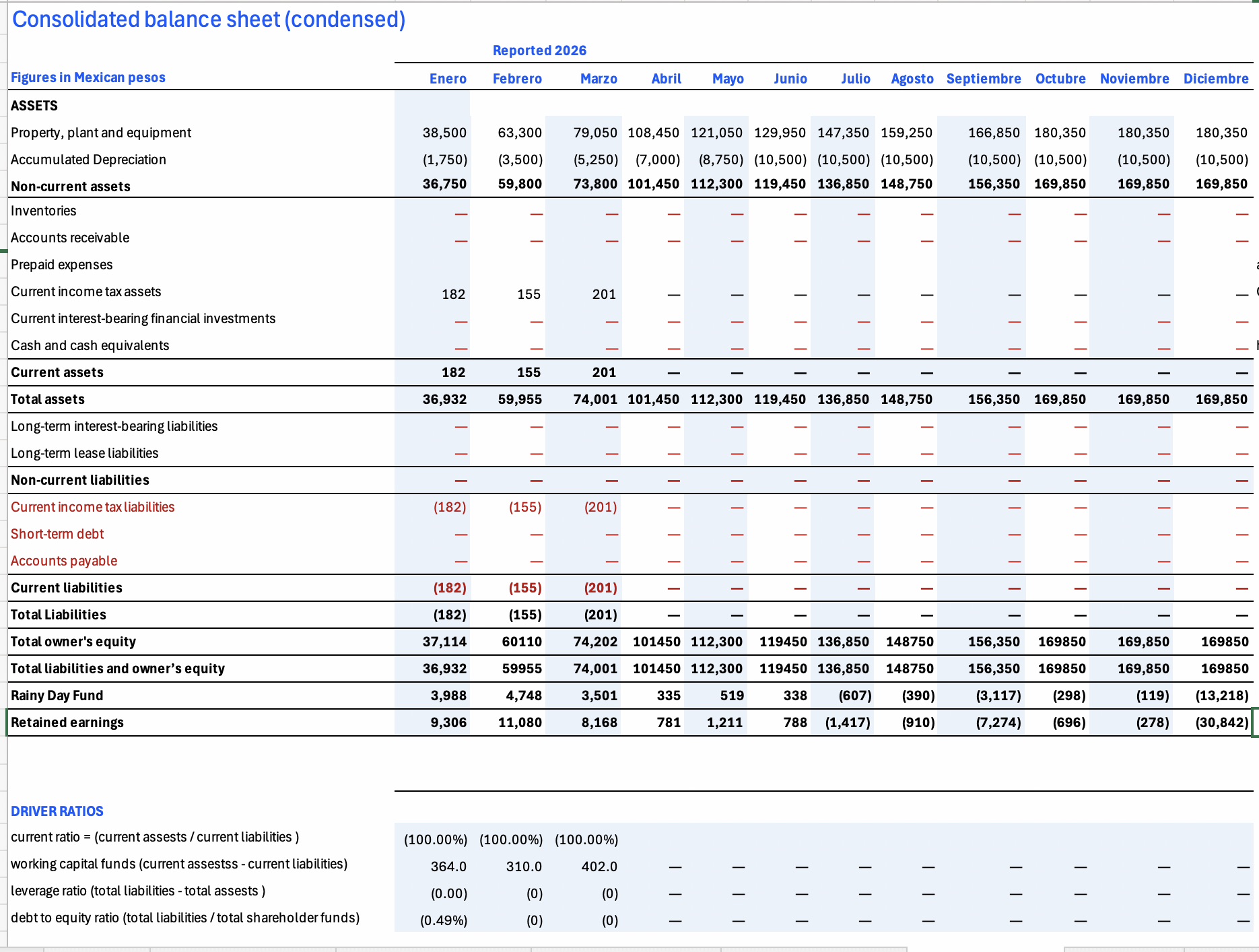Select the 'Current liabilities' row label

(67, 588)
